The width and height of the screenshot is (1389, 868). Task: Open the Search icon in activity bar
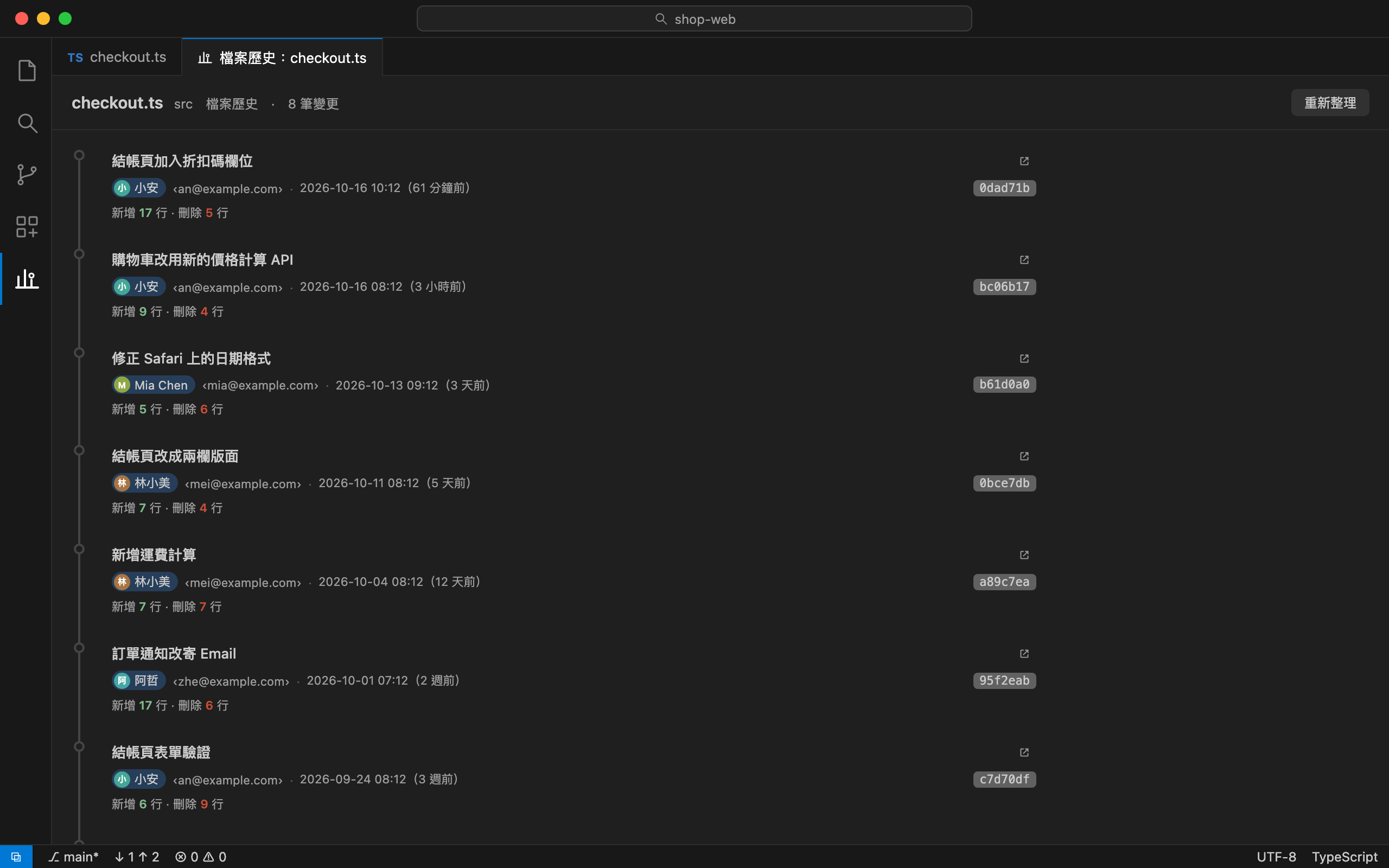27,123
